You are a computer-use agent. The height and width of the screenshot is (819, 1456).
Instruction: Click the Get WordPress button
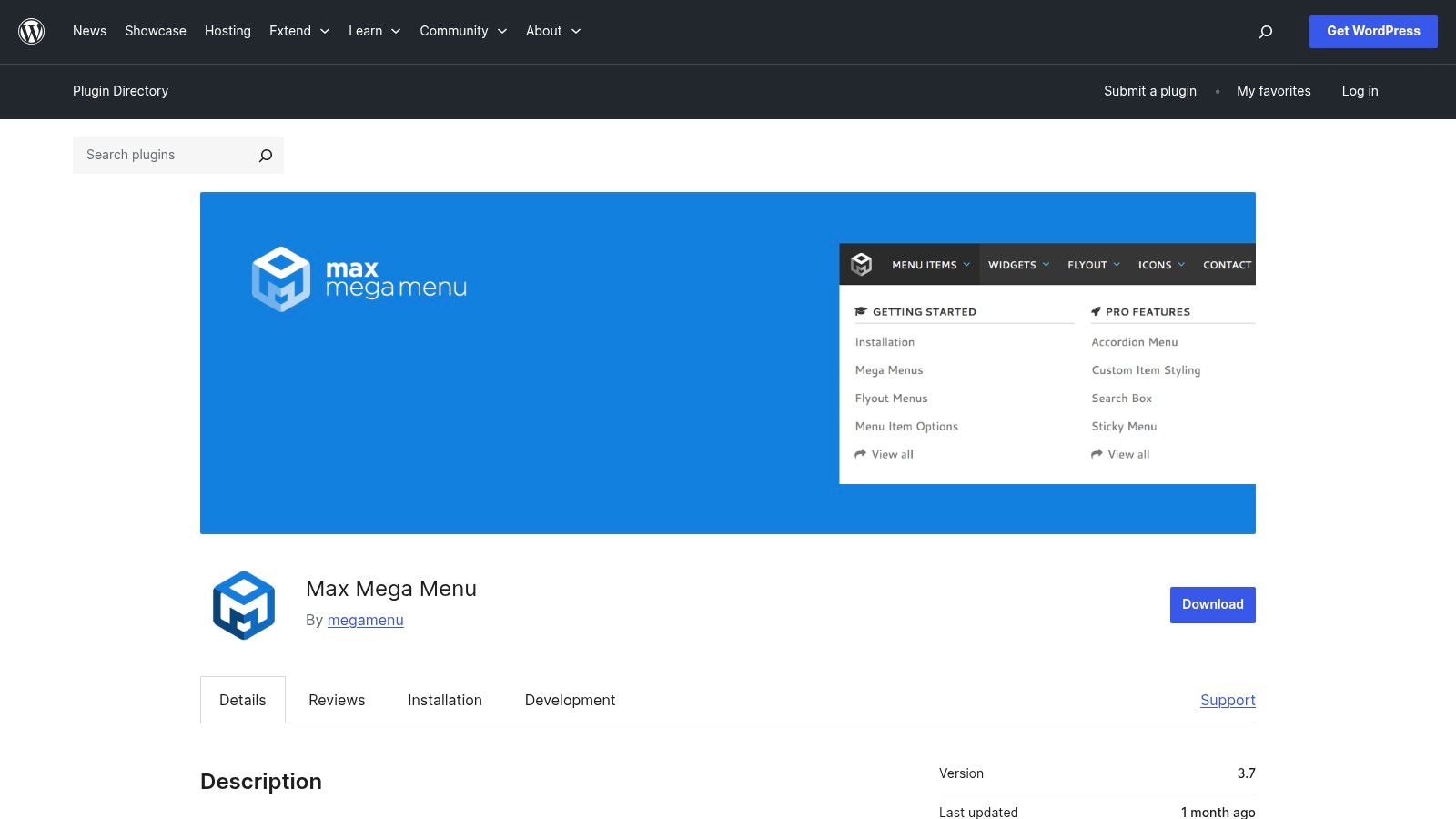1372,30
